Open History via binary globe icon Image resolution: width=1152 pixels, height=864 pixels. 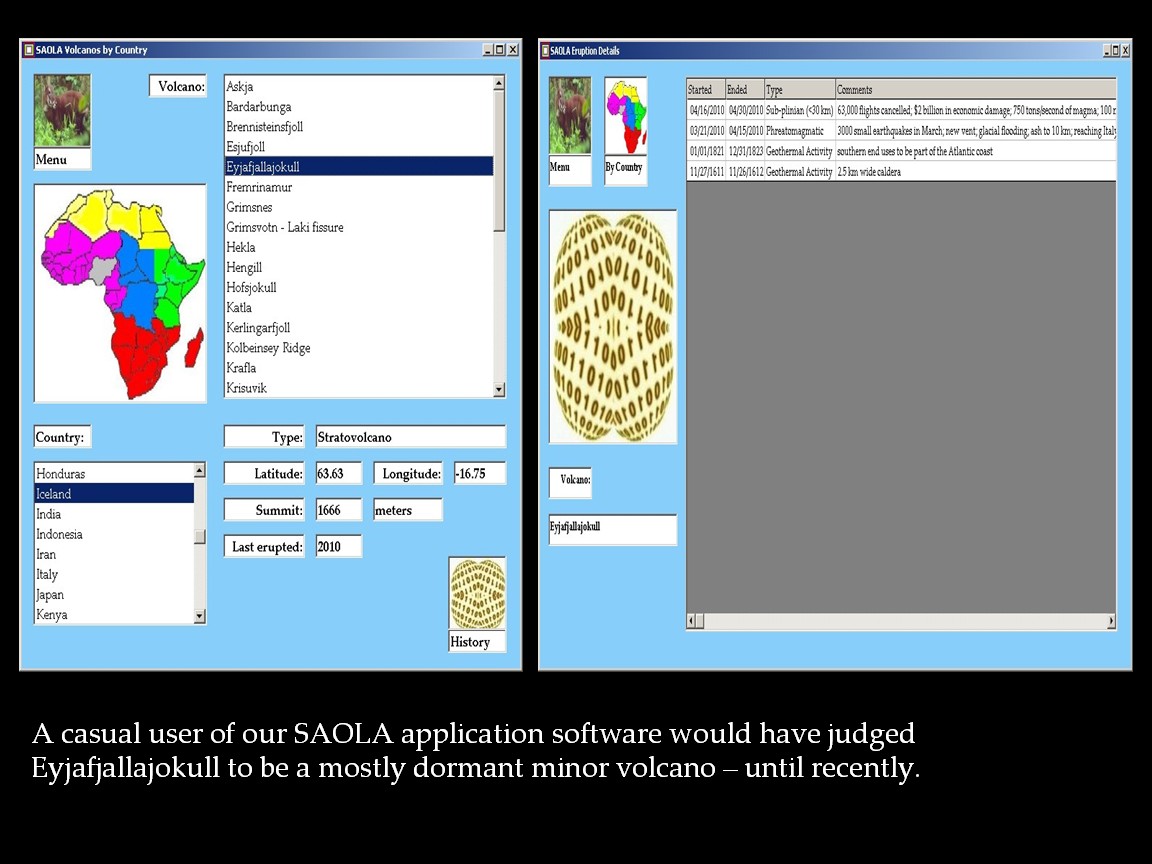[477, 593]
